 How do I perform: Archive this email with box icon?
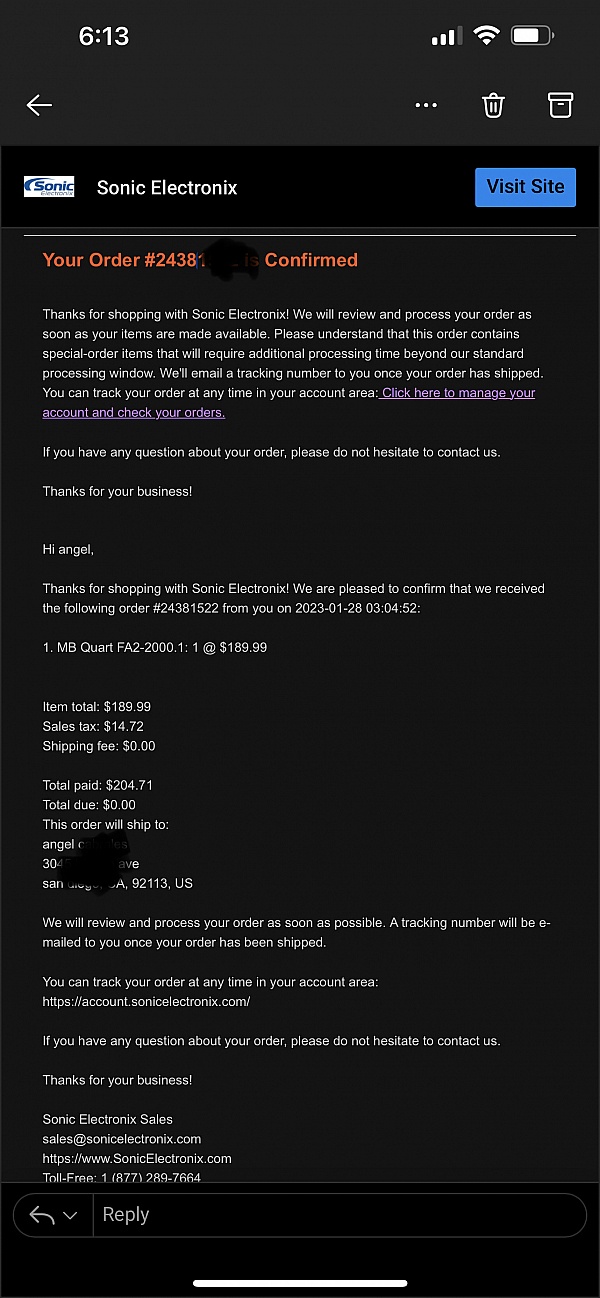click(560, 105)
